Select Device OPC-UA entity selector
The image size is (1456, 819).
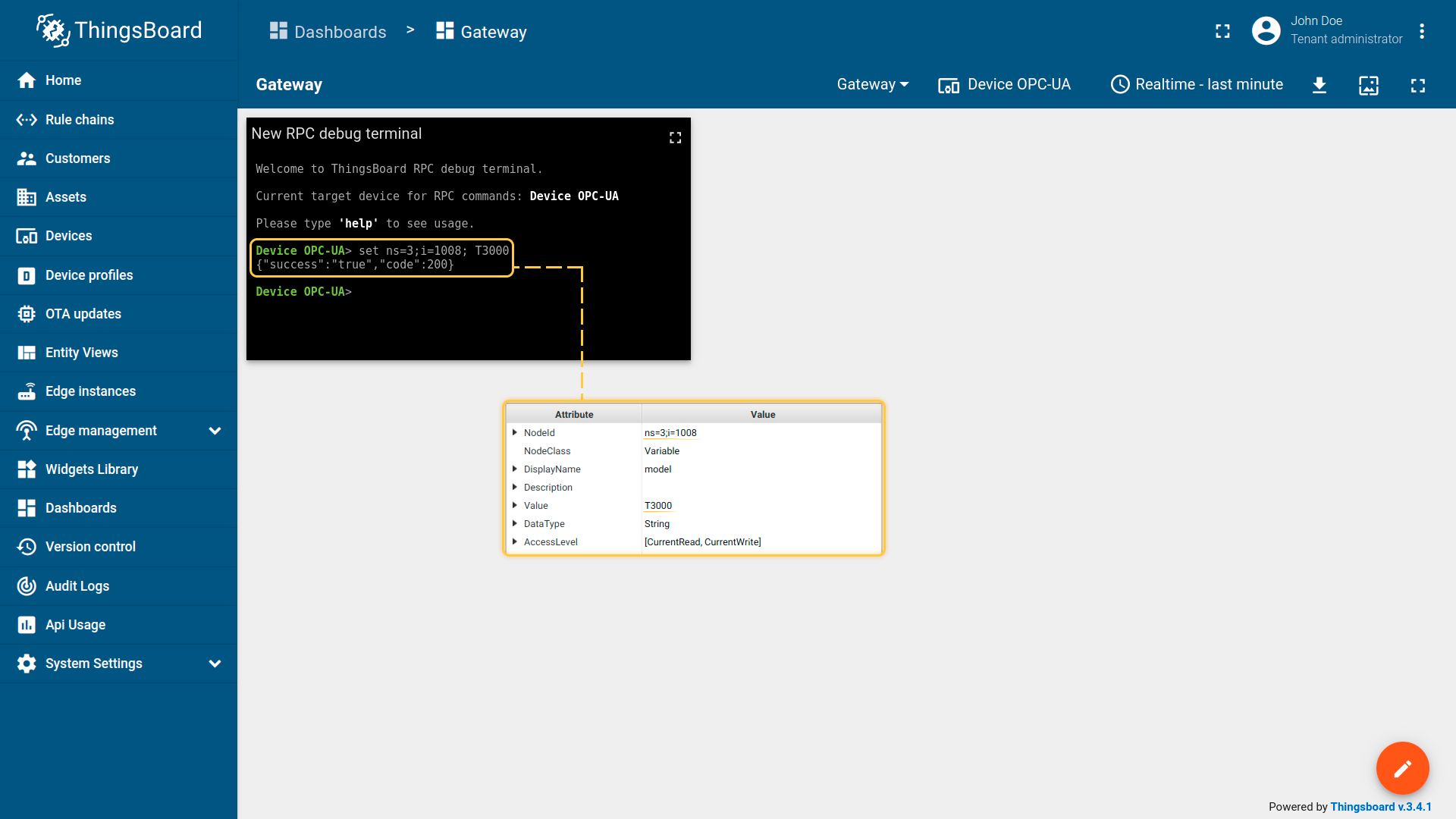click(x=1004, y=85)
